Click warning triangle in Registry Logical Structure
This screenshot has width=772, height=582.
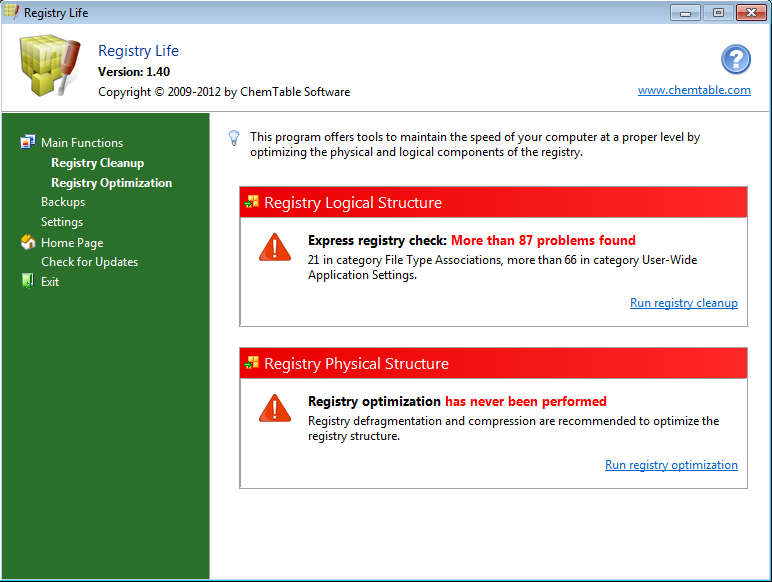click(x=274, y=246)
